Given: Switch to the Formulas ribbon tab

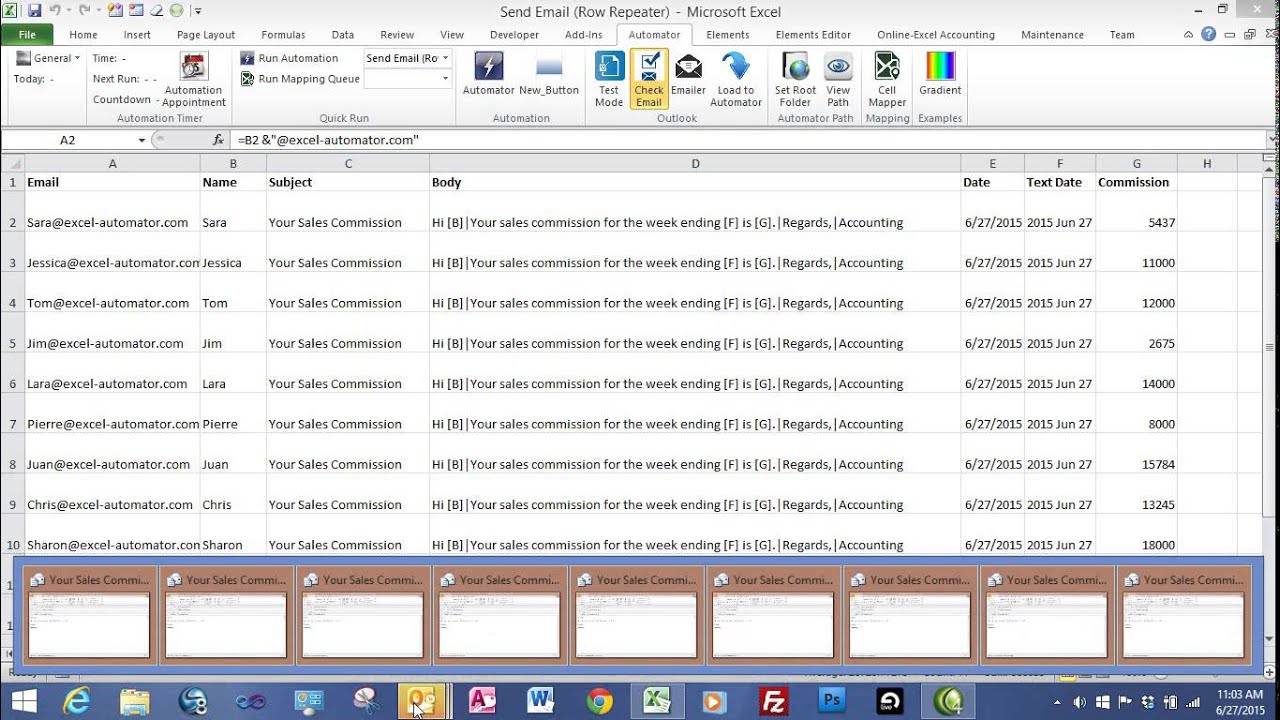Looking at the screenshot, I should coord(283,34).
